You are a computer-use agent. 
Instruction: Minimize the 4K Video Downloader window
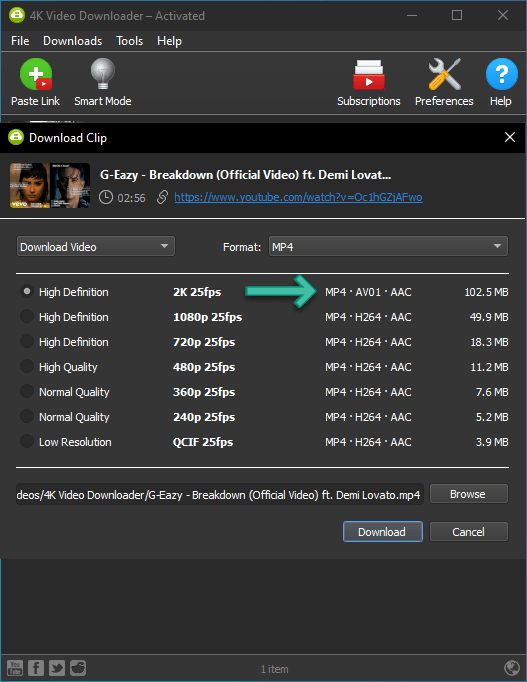tap(412, 16)
